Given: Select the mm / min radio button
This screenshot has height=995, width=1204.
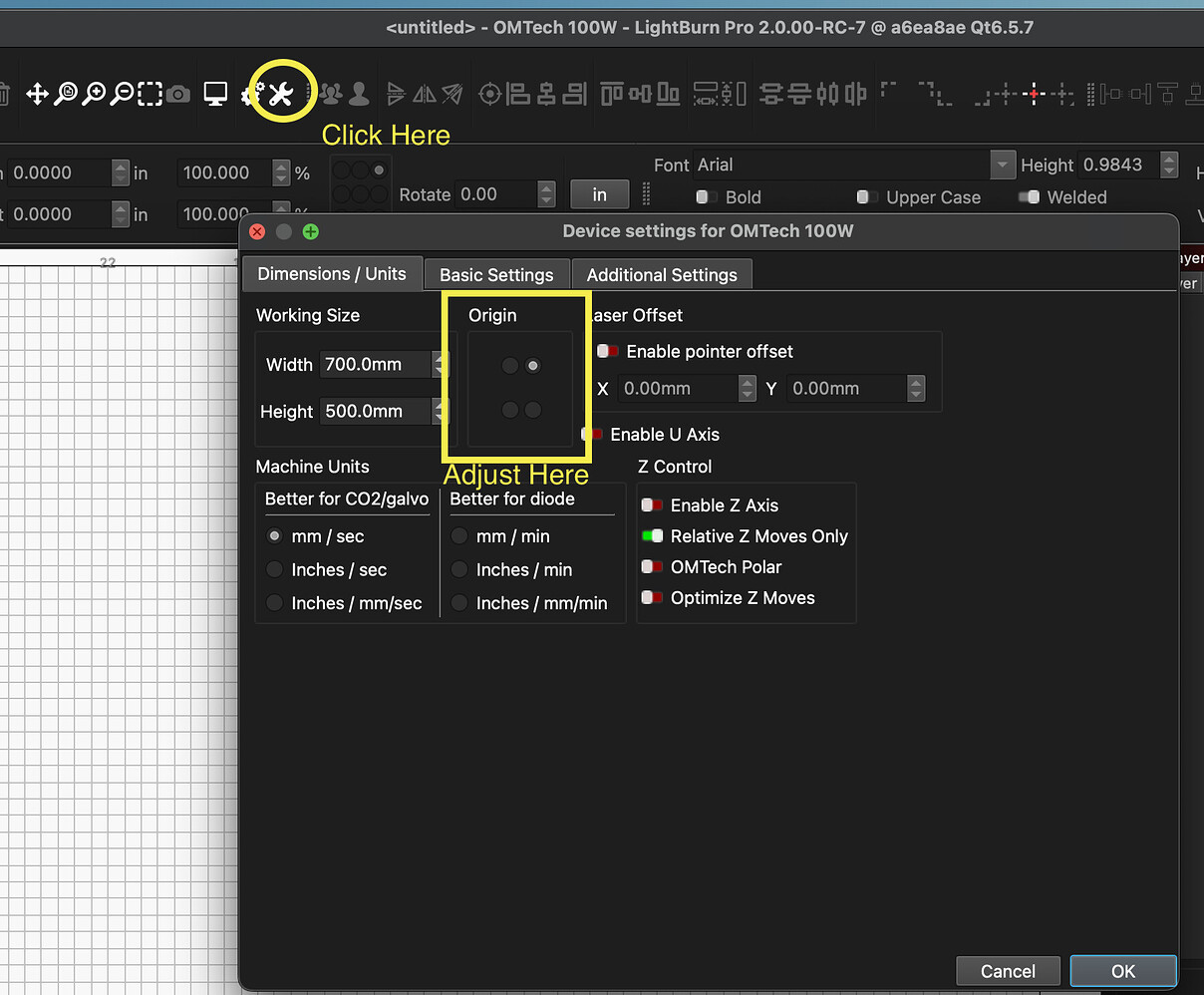Looking at the screenshot, I should point(459,535).
